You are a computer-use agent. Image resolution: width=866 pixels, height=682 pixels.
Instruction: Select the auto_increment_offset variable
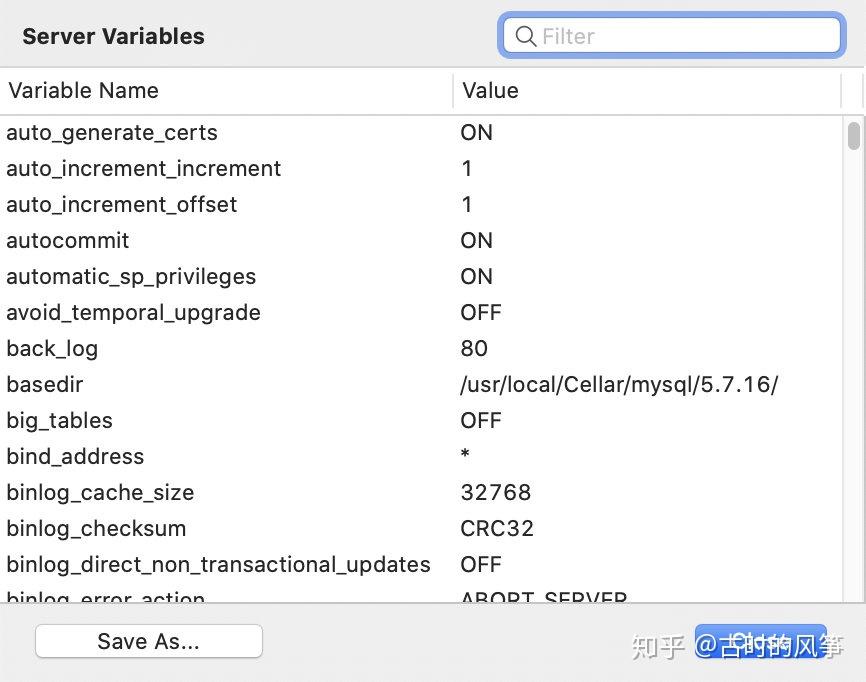pyautogui.click(x=122, y=205)
